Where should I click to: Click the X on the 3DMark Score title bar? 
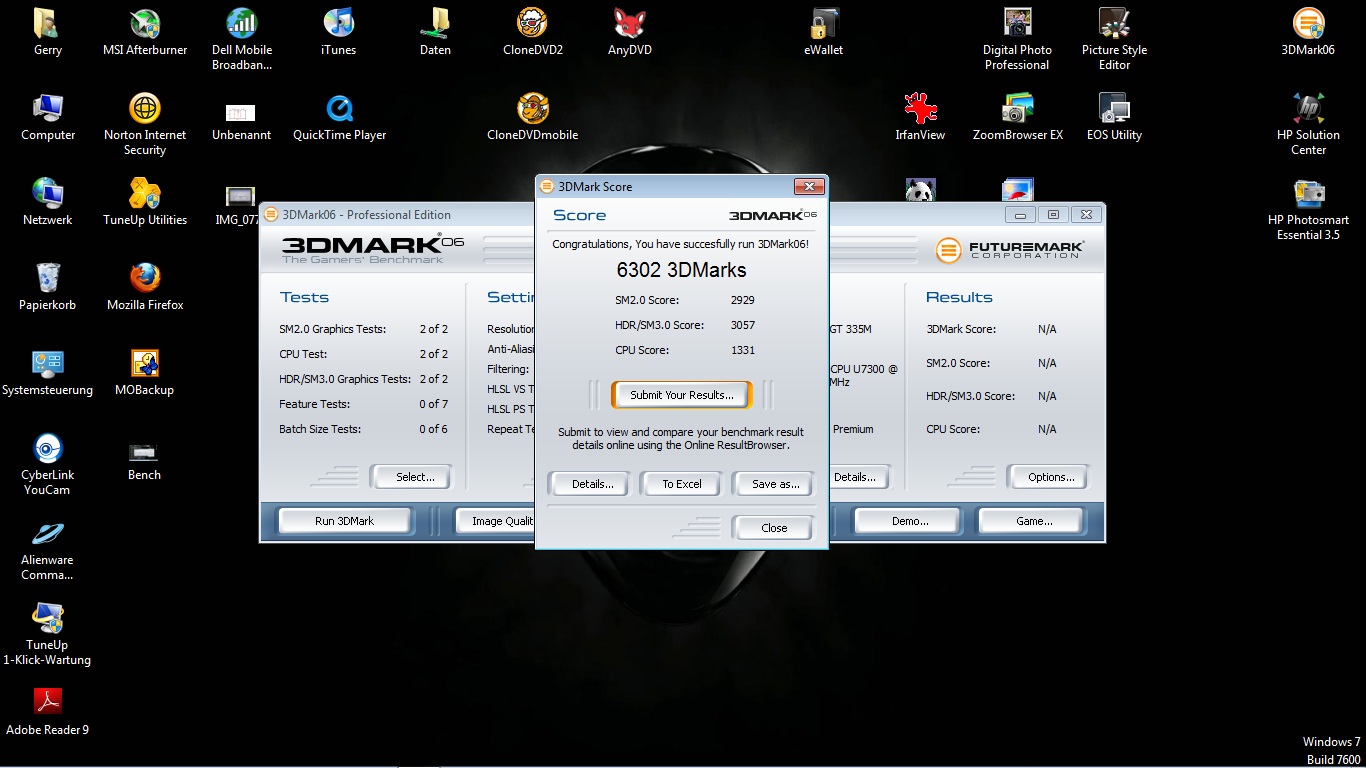809,186
